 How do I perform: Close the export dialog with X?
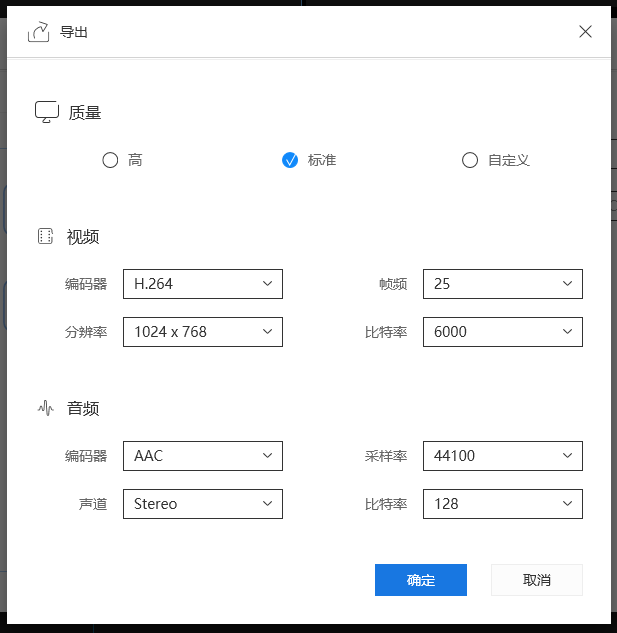(585, 31)
